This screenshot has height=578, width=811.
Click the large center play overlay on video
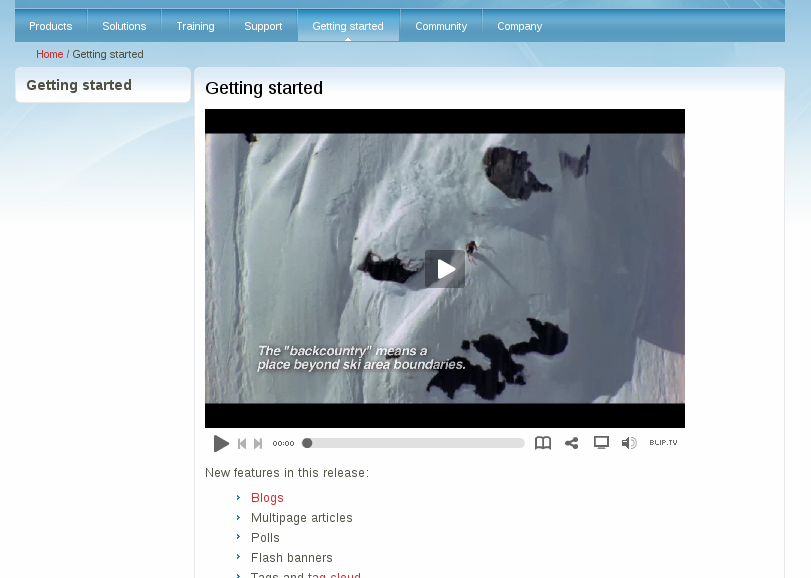click(445, 268)
